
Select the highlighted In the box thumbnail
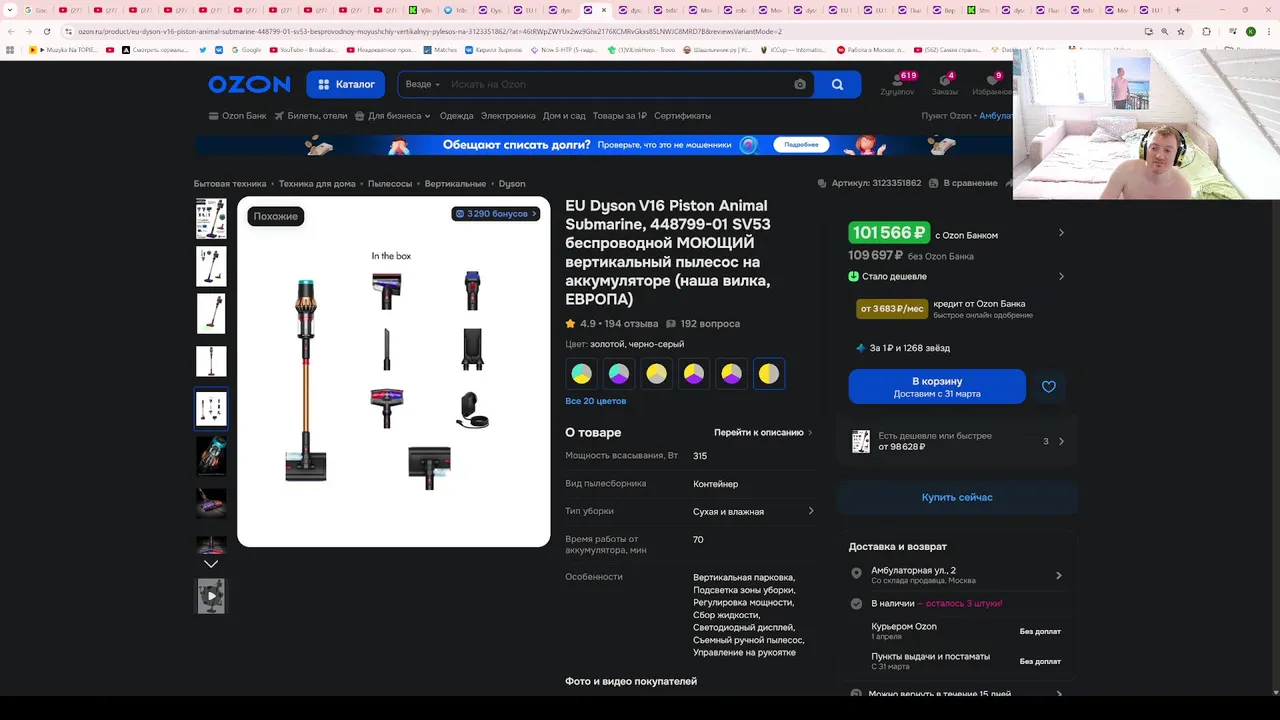click(211, 409)
